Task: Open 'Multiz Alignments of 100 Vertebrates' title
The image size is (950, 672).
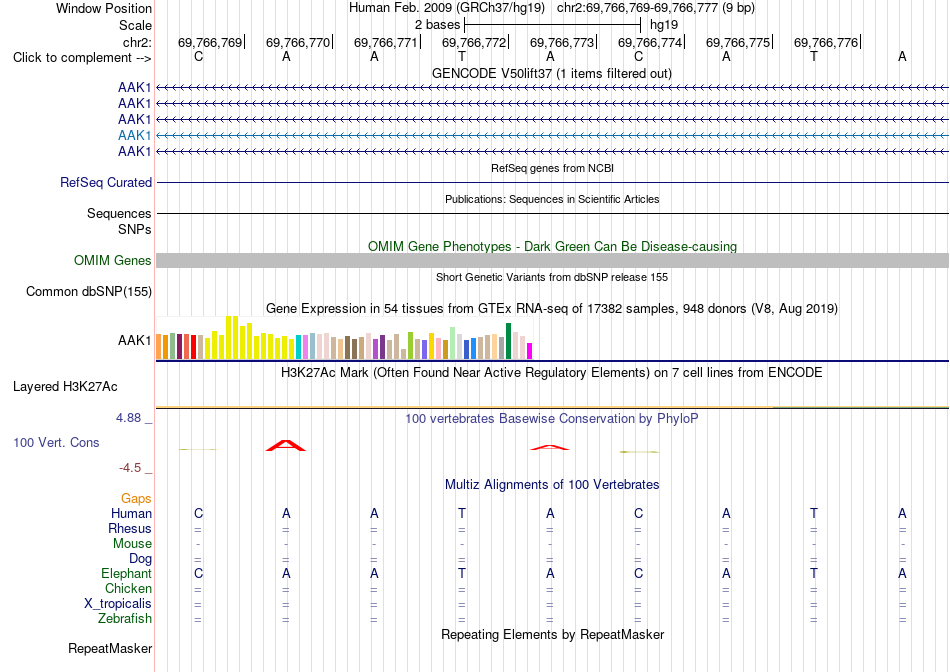Action: click(552, 485)
